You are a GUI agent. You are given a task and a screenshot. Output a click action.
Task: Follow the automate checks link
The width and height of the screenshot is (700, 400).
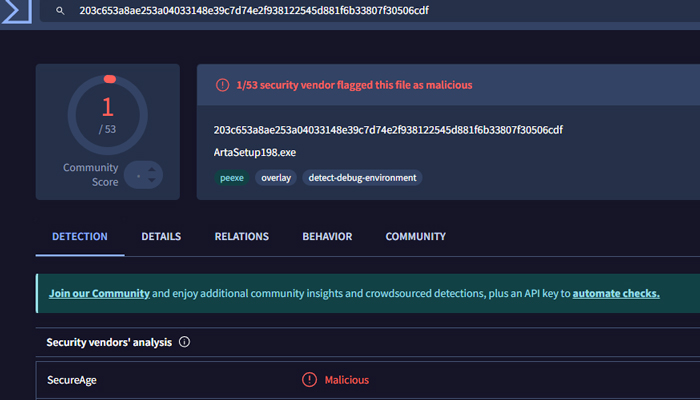pyautogui.click(x=616, y=293)
